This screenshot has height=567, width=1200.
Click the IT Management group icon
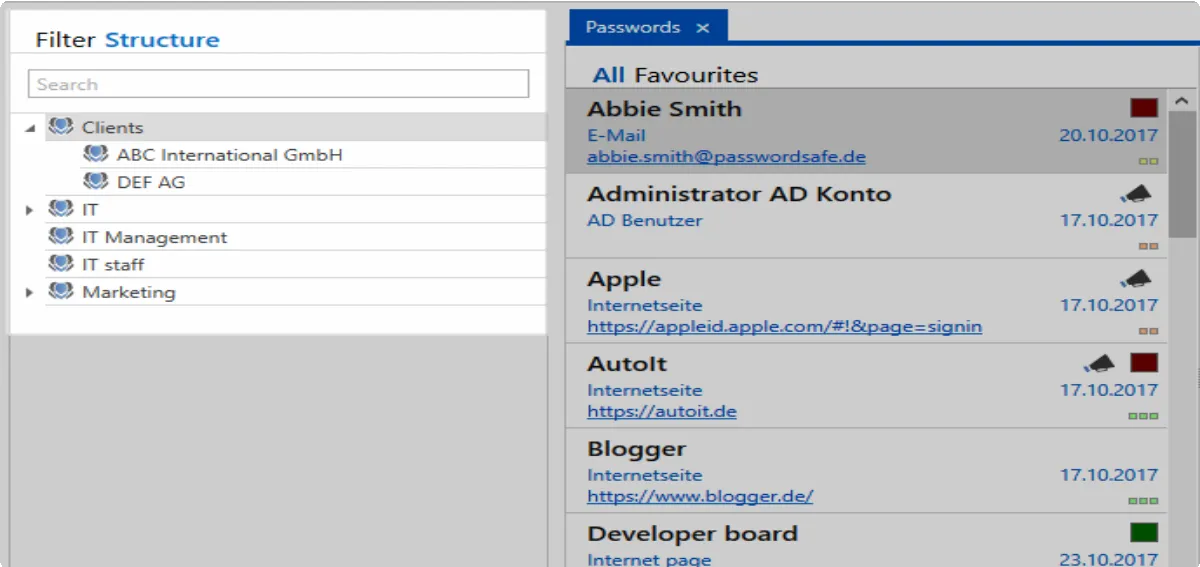(x=61, y=237)
